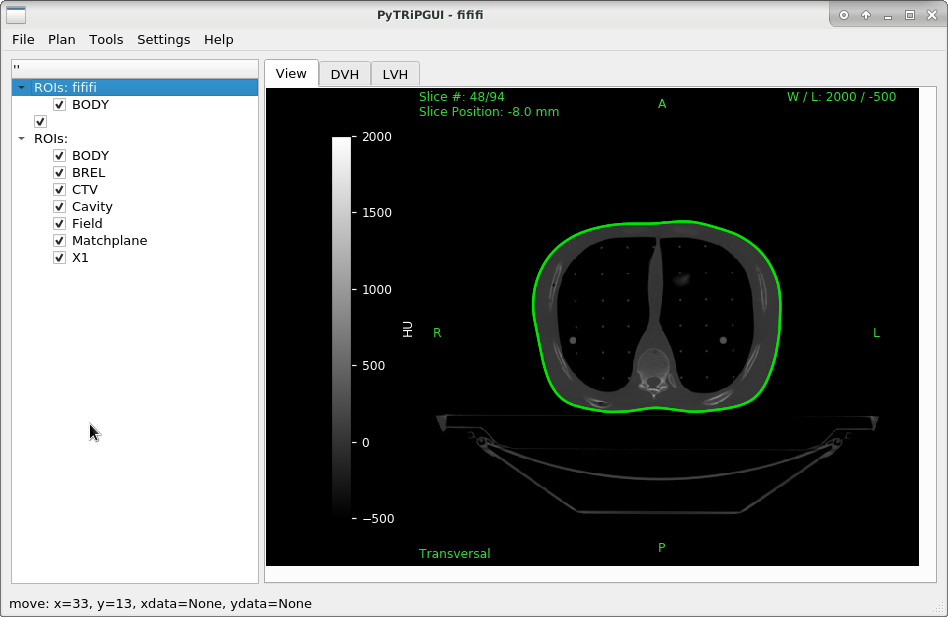
Task: Click the circular icon in the title bar
Action: (841, 14)
